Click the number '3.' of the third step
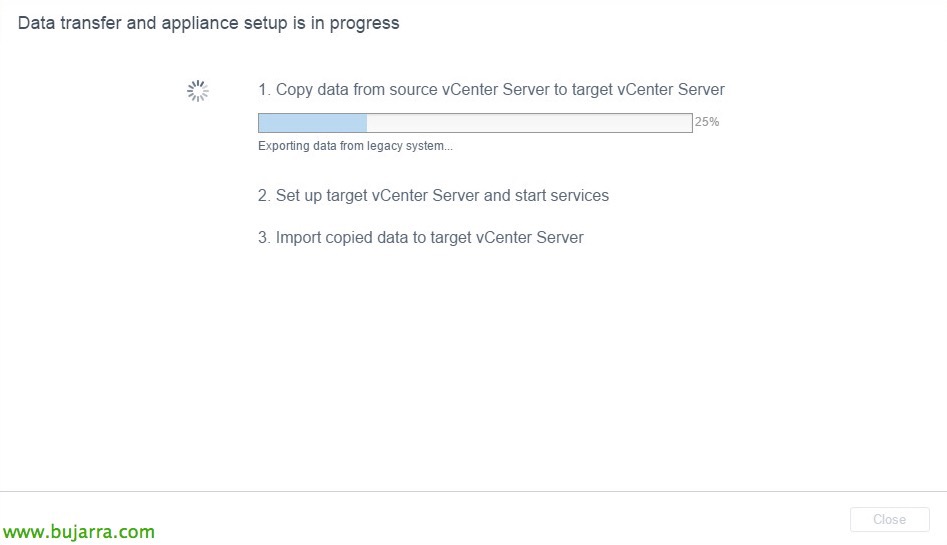Screen dimensions: 947x545 pyautogui.click(x=265, y=238)
